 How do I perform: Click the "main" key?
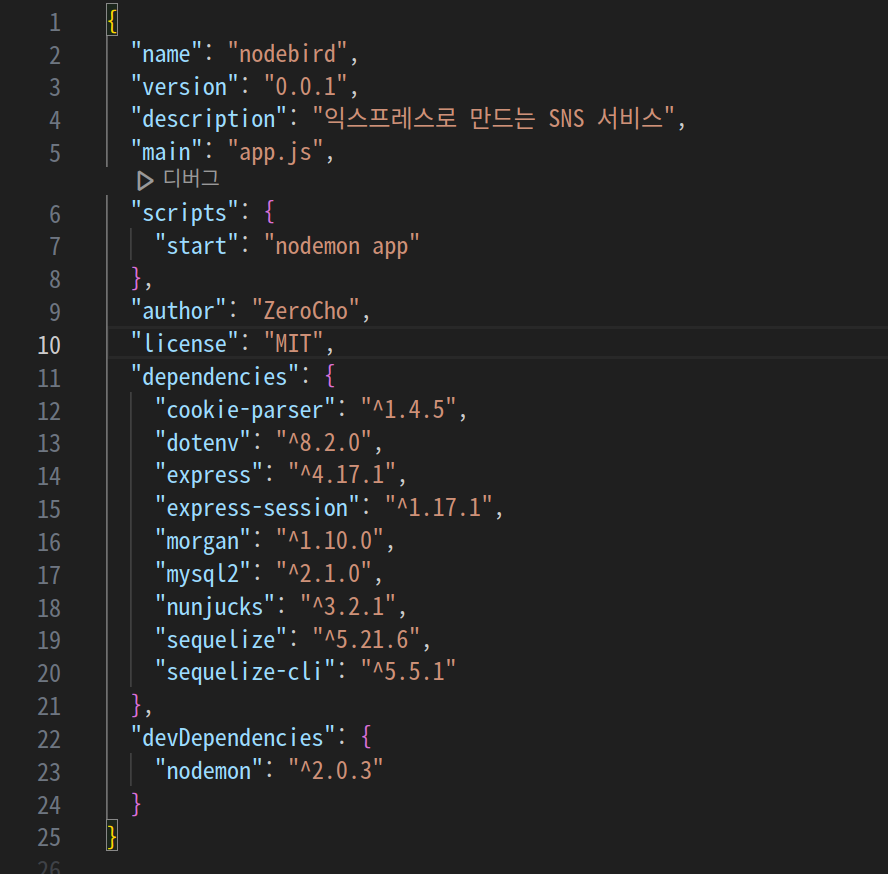pos(166,152)
